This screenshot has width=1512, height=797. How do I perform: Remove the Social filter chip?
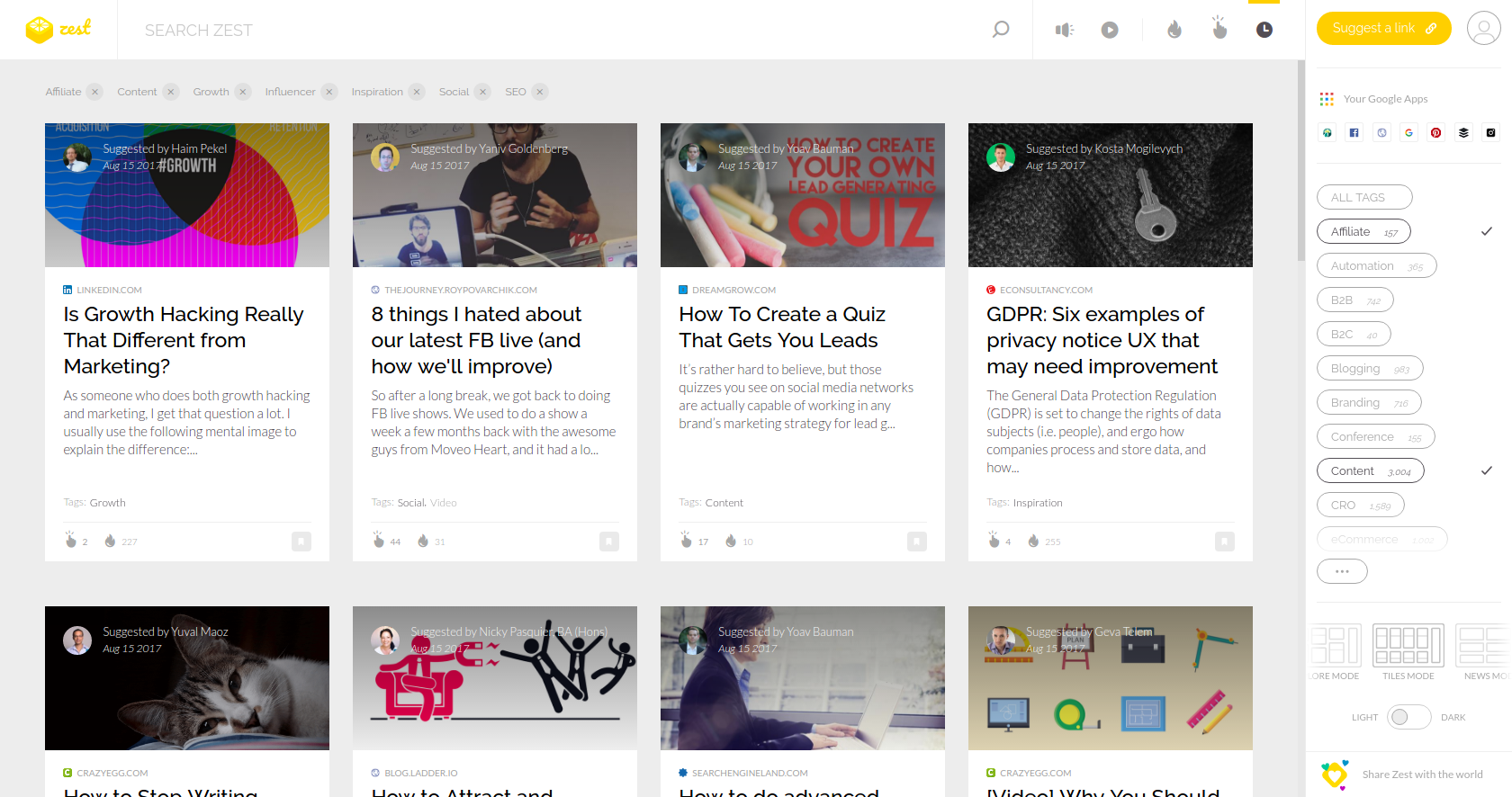[x=483, y=92]
